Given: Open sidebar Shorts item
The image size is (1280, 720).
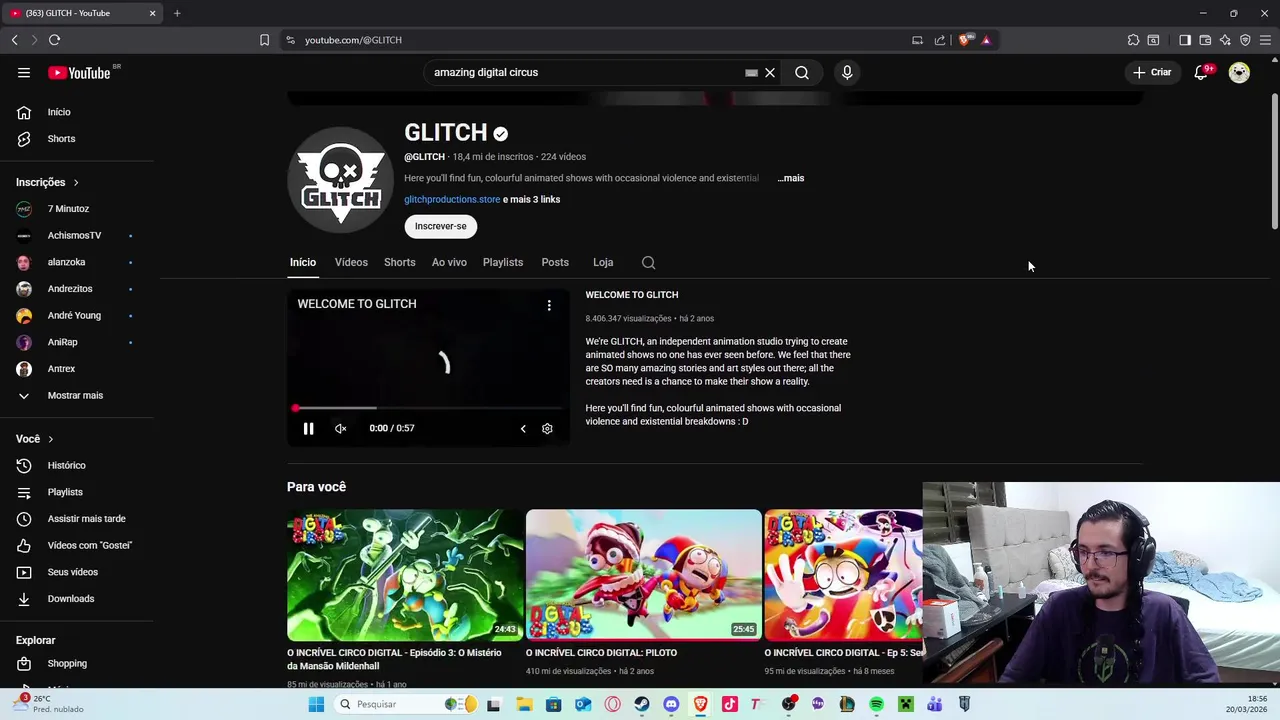Looking at the screenshot, I should click(77, 139).
